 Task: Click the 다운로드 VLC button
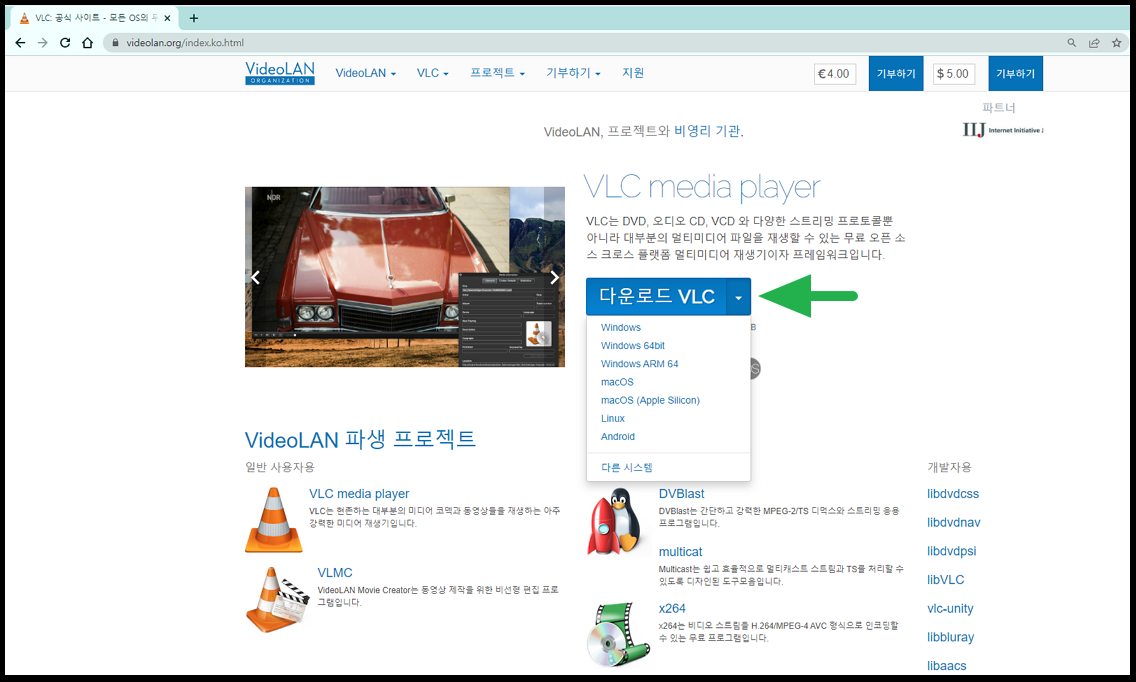point(656,296)
